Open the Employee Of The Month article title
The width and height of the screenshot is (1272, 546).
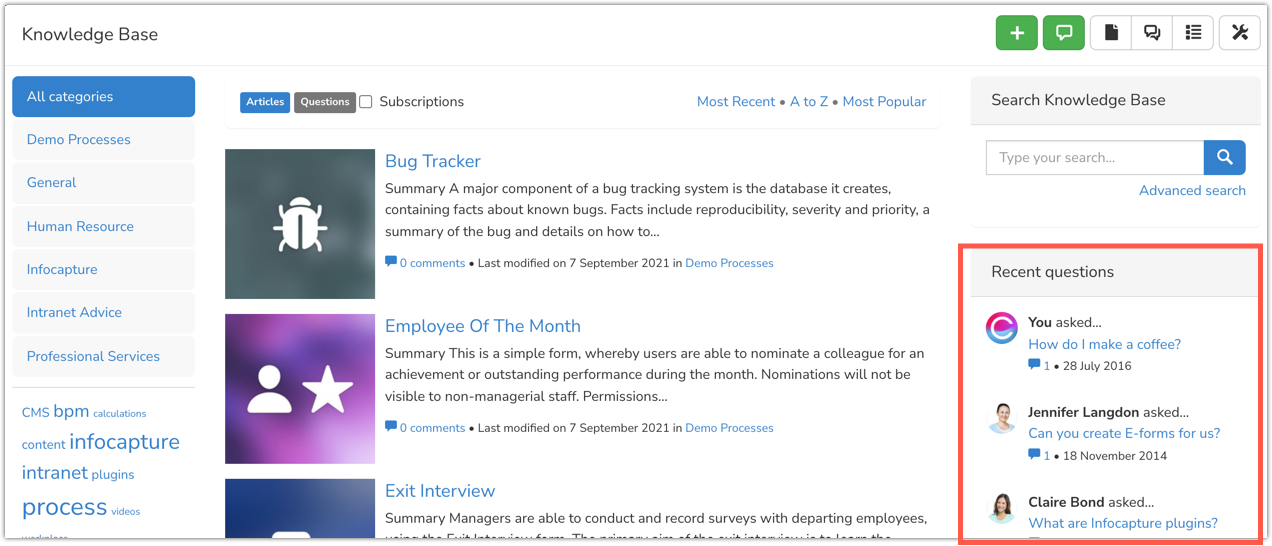click(482, 326)
